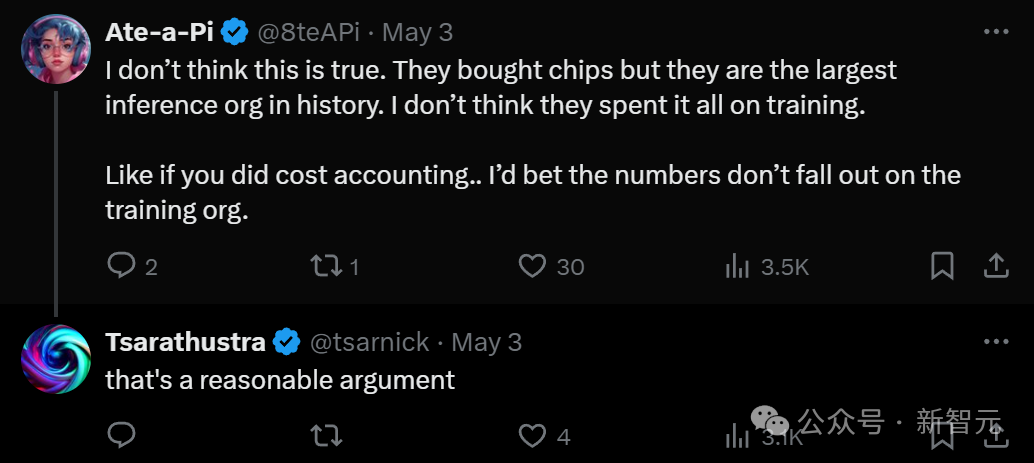Open more options for Tsarathustra's reply
This screenshot has width=1034, height=463.
coord(996,342)
